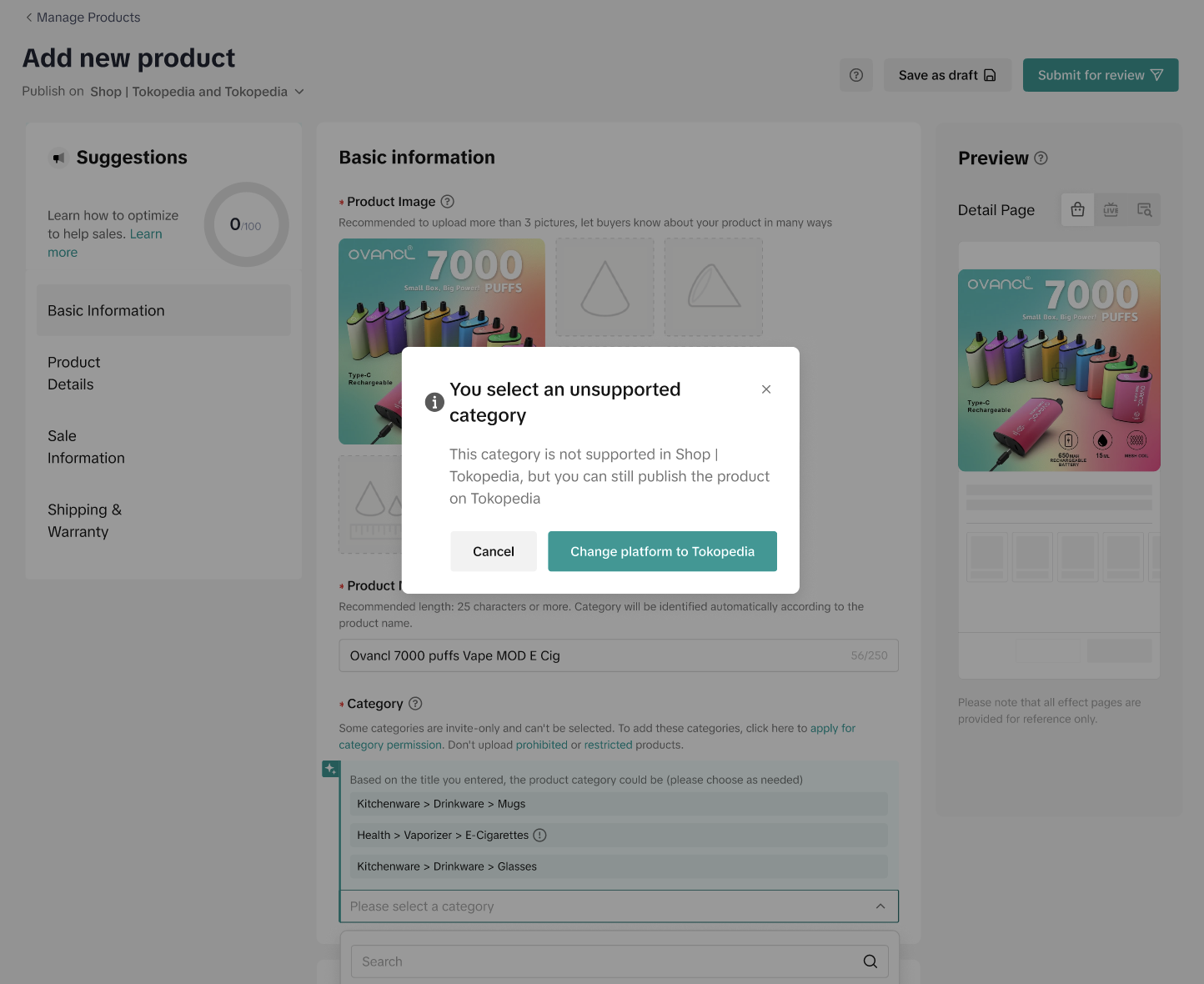The height and width of the screenshot is (984, 1204).
Task: Click the info icon beside E-Cigarettes suggestion
Action: click(539, 835)
